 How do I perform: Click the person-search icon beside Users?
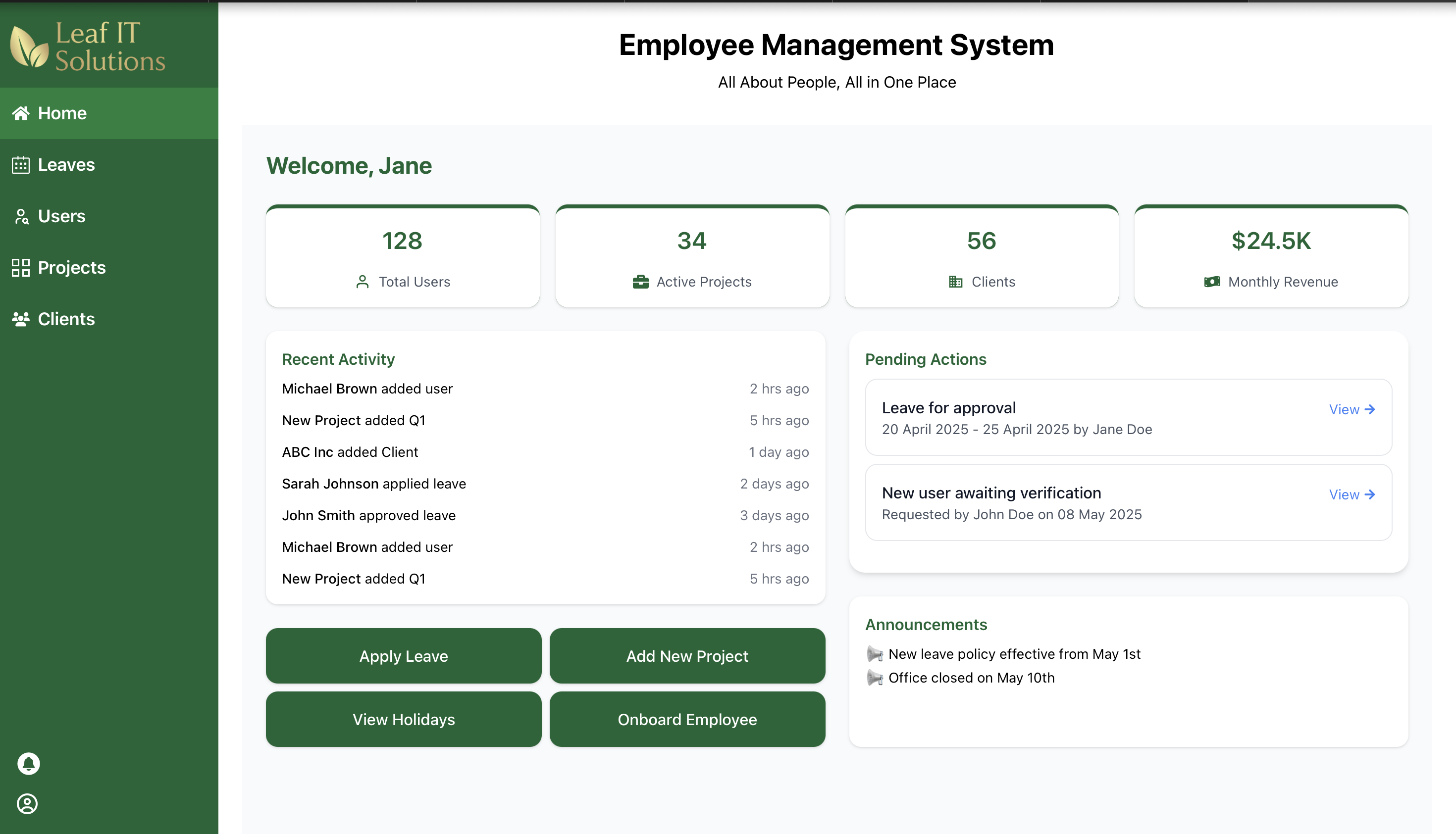click(x=21, y=216)
